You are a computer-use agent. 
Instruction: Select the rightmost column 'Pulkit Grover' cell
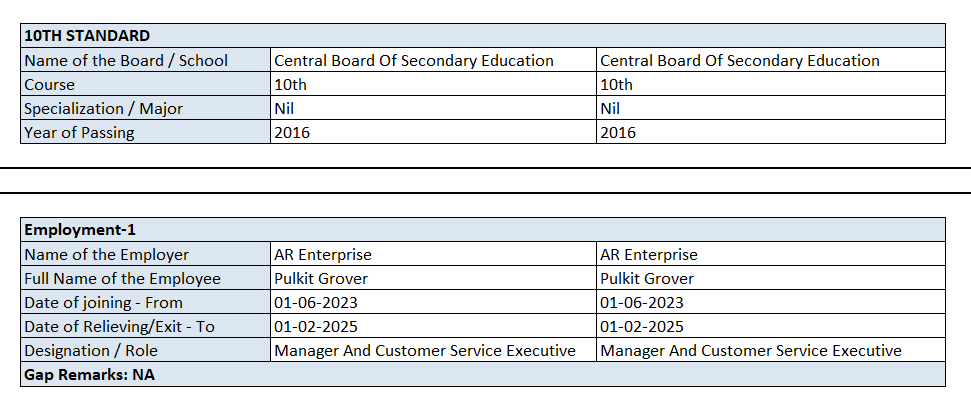(647, 278)
